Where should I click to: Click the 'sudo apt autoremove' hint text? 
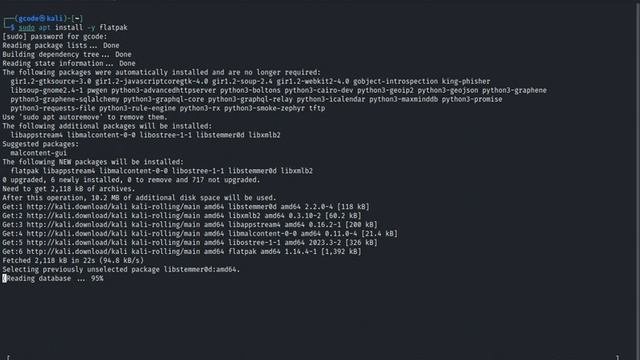[x=61, y=117]
